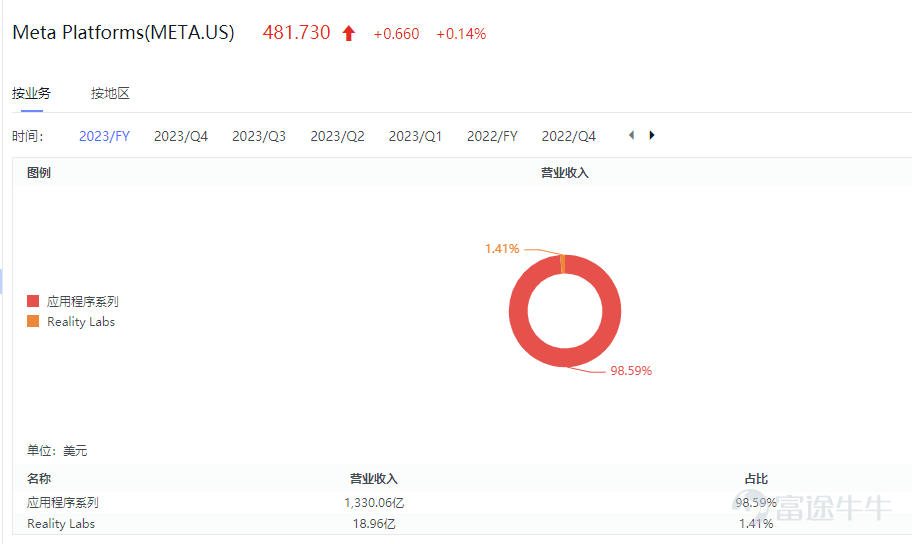Switch to the 按地区 tab
The image size is (912, 544).
coord(110,93)
